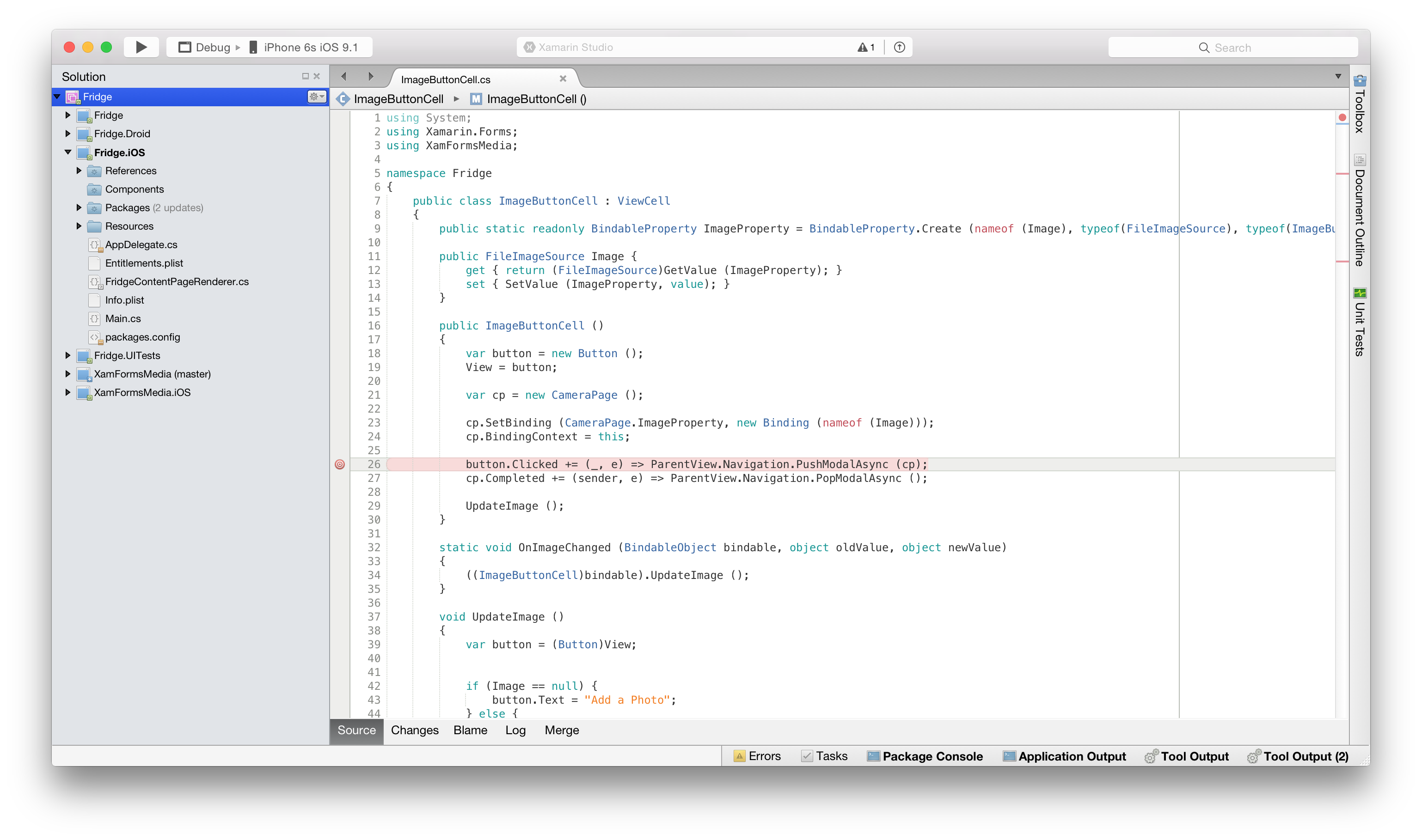Toggle the Tasks pad in the status bar
Image resolution: width=1422 pixels, height=840 pixels.
[825, 756]
